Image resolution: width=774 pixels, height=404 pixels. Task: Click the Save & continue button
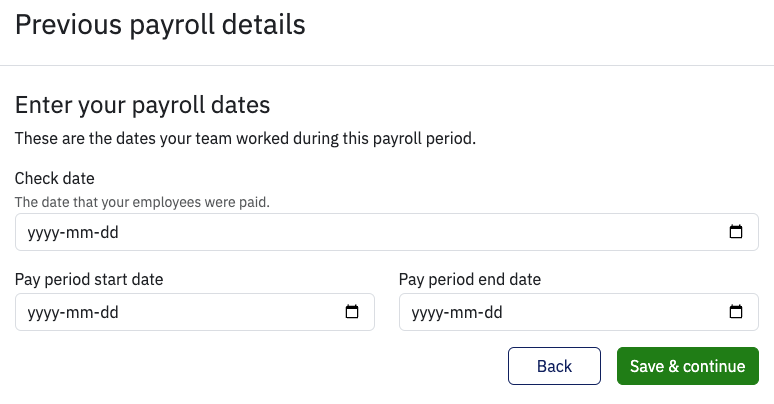click(687, 366)
